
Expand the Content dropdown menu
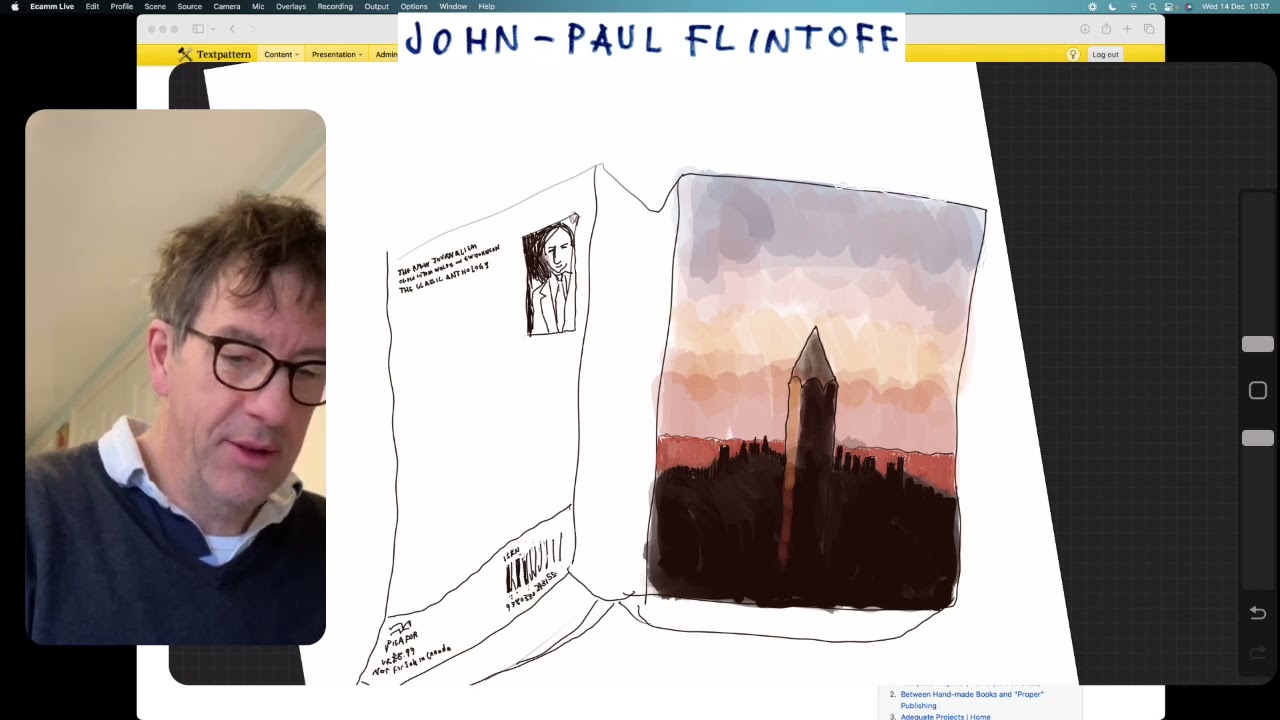[281, 54]
